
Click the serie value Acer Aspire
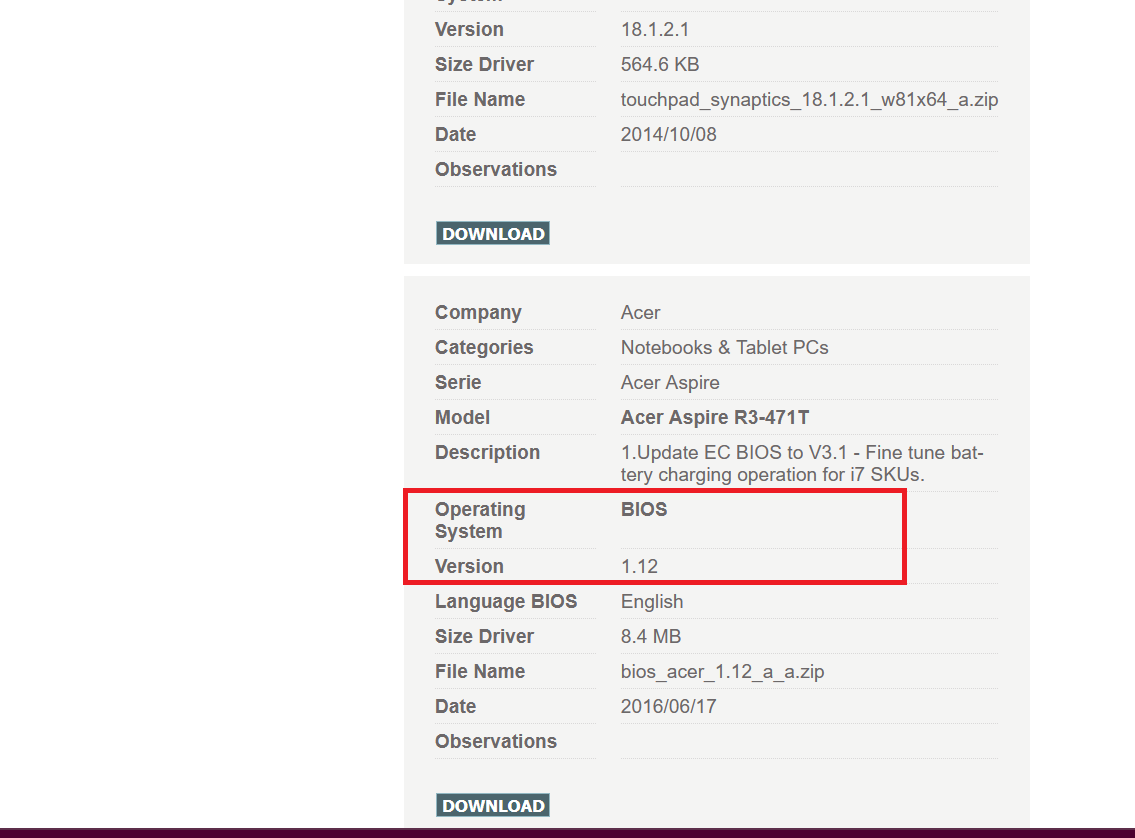pos(670,382)
